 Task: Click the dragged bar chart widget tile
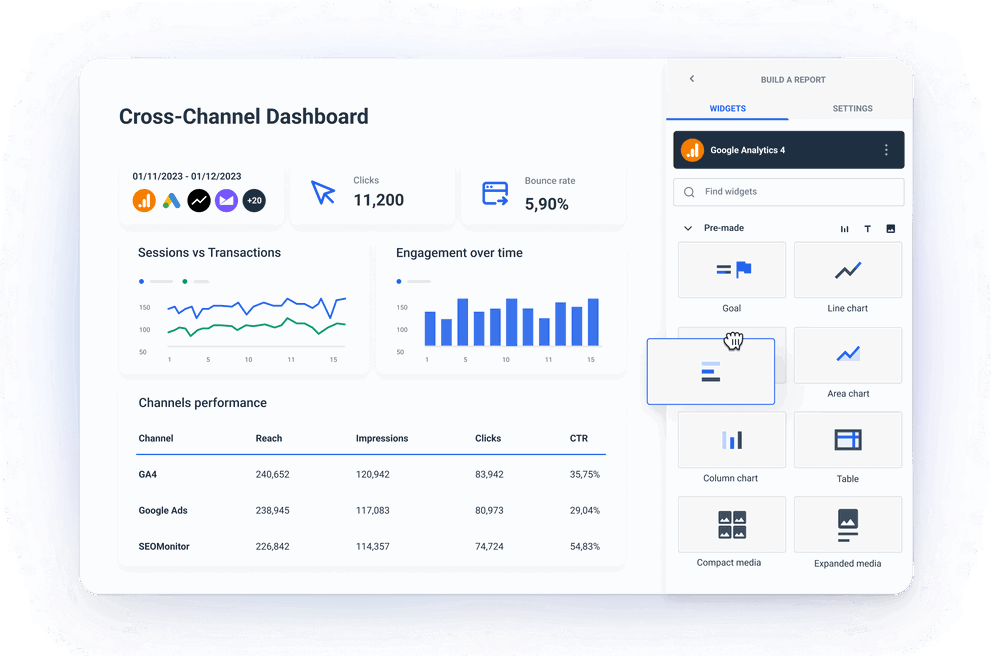[x=710, y=372]
